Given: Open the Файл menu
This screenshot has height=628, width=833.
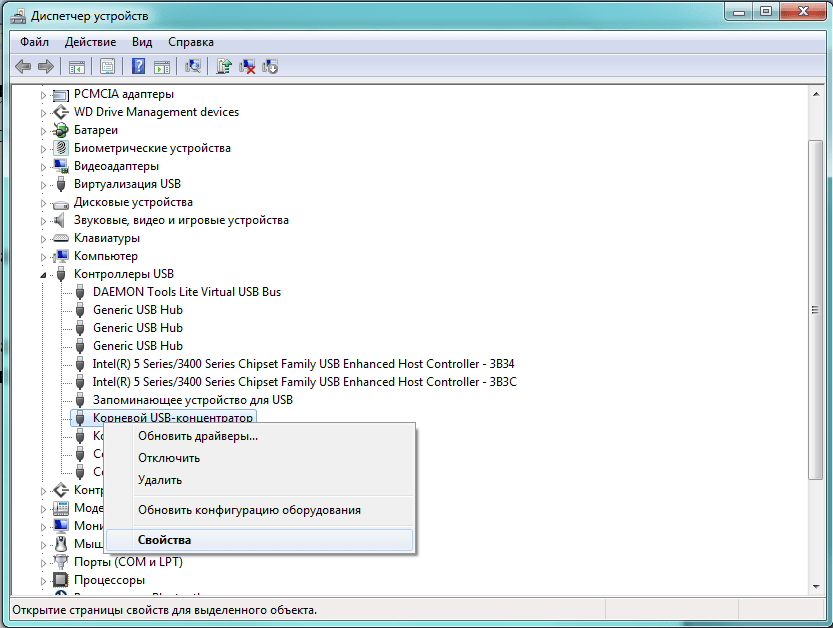Looking at the screenshot, I should pyautogui.click(x=35, y=42).
